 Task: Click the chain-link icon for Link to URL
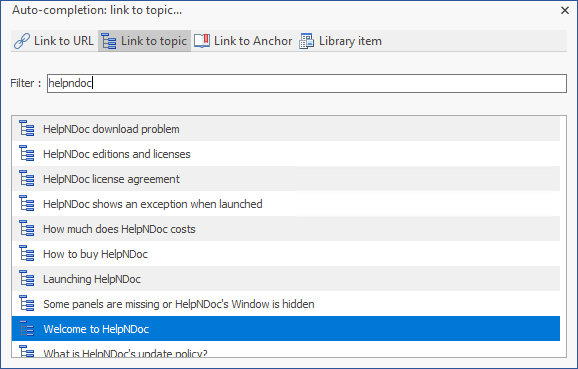click(x=22, y=41)
